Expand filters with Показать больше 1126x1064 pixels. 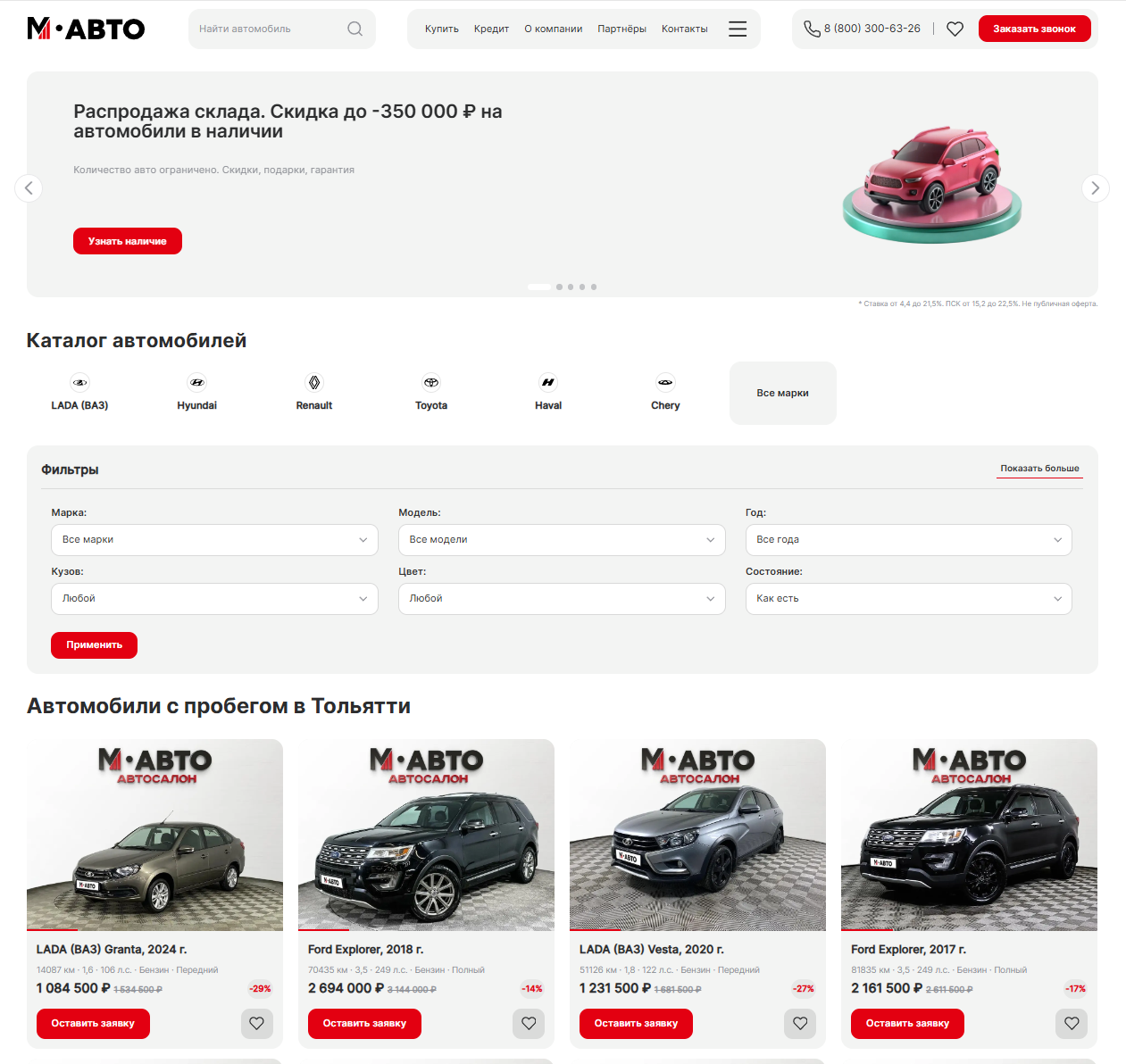pos(1039,469)
